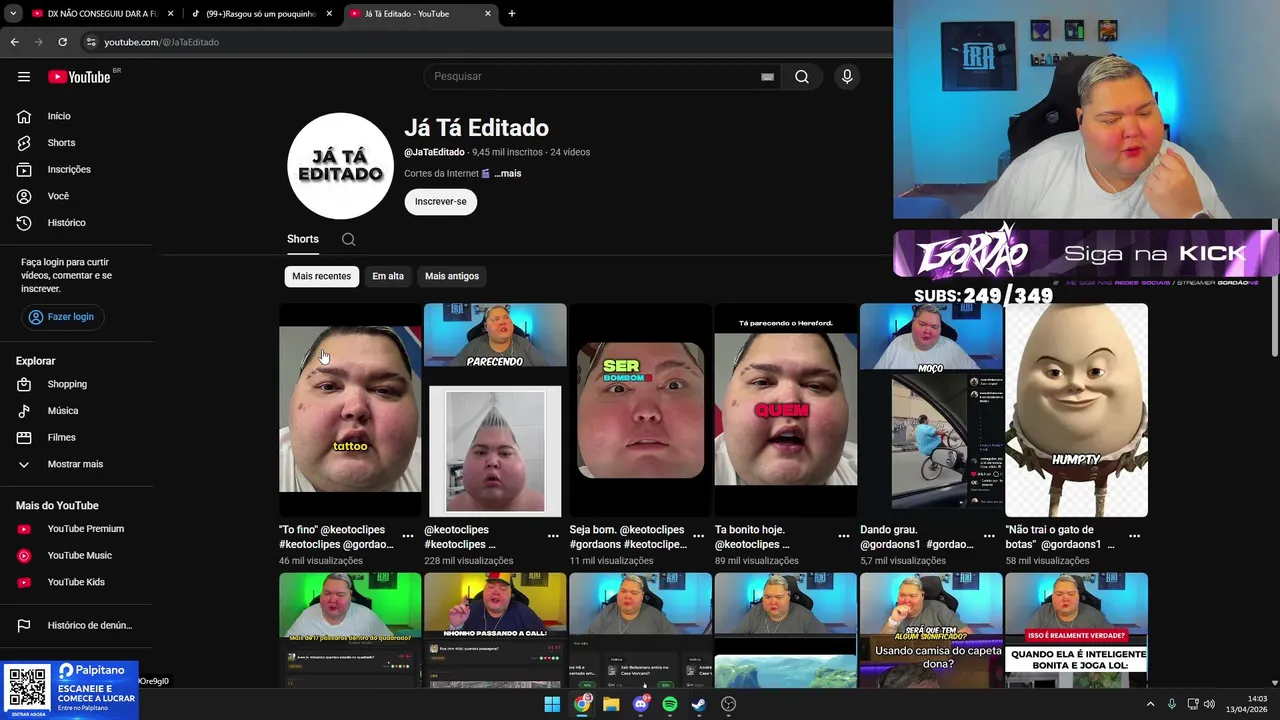
Task: Switch to the Rasgou só um pouquinho tab
Action: (262, 14)
